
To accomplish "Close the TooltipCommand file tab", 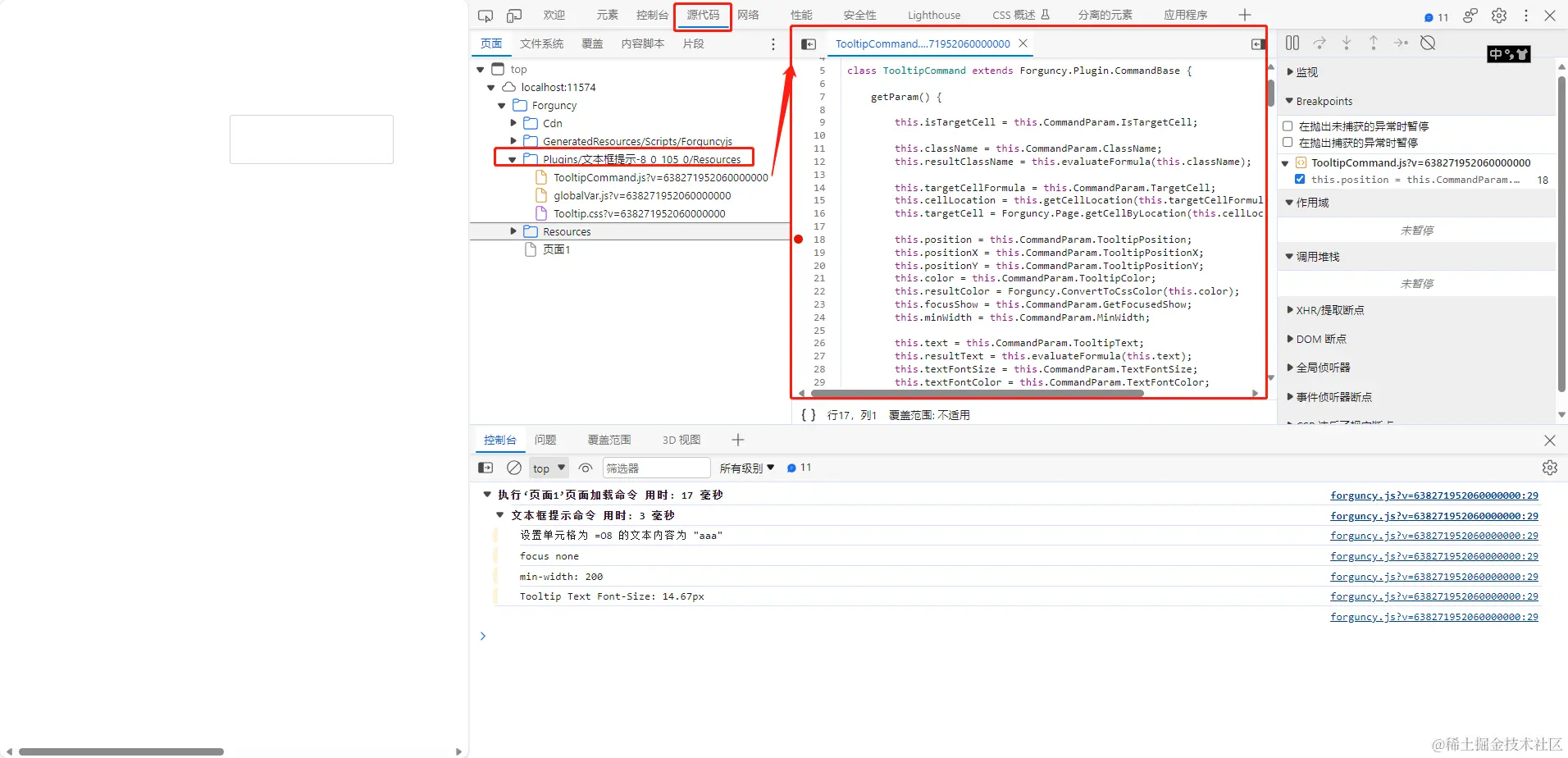I will coord(1023,43).
